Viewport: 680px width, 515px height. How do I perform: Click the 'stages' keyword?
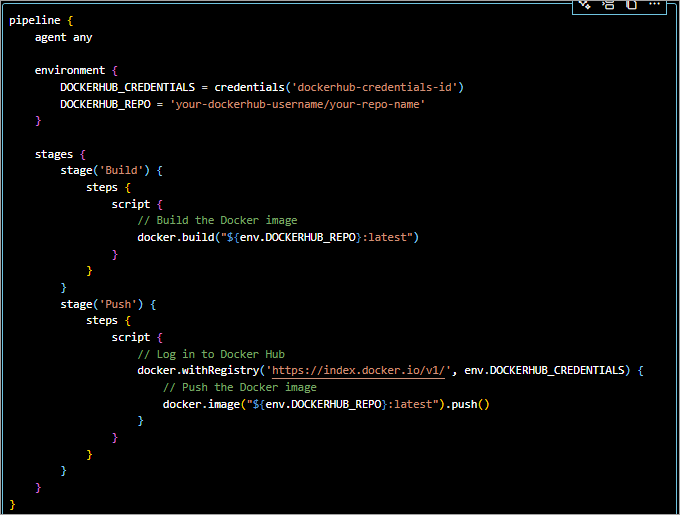(x=54, y=154)
